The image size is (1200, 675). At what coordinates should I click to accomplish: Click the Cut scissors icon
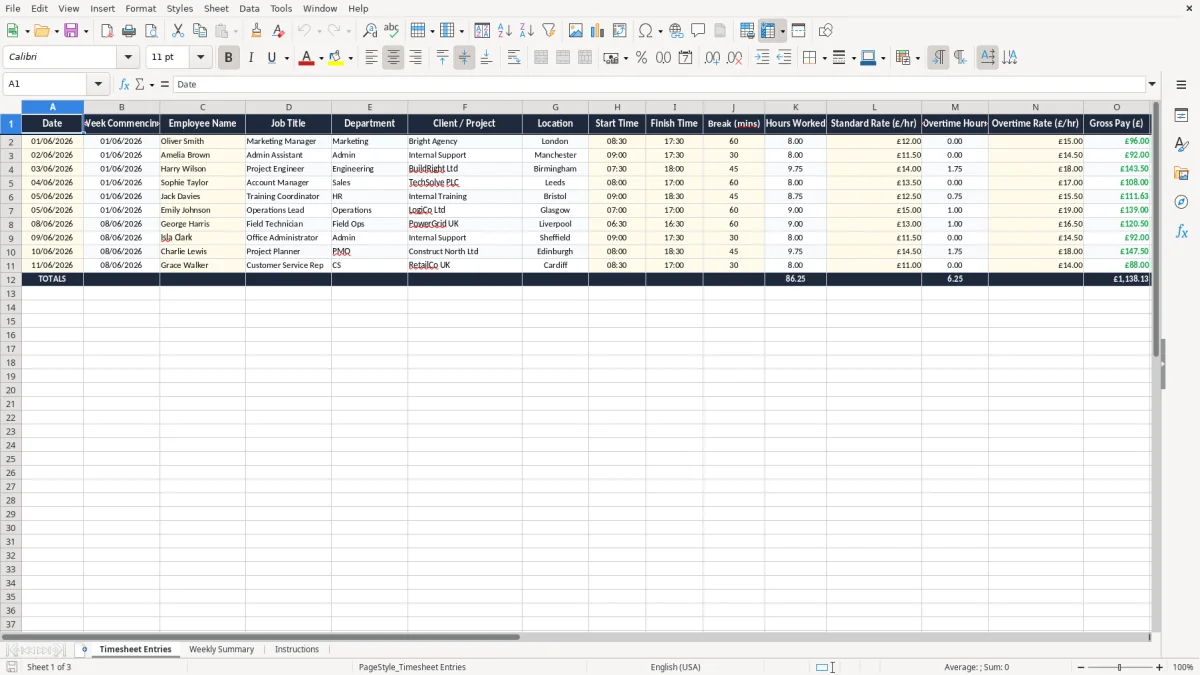178,31
